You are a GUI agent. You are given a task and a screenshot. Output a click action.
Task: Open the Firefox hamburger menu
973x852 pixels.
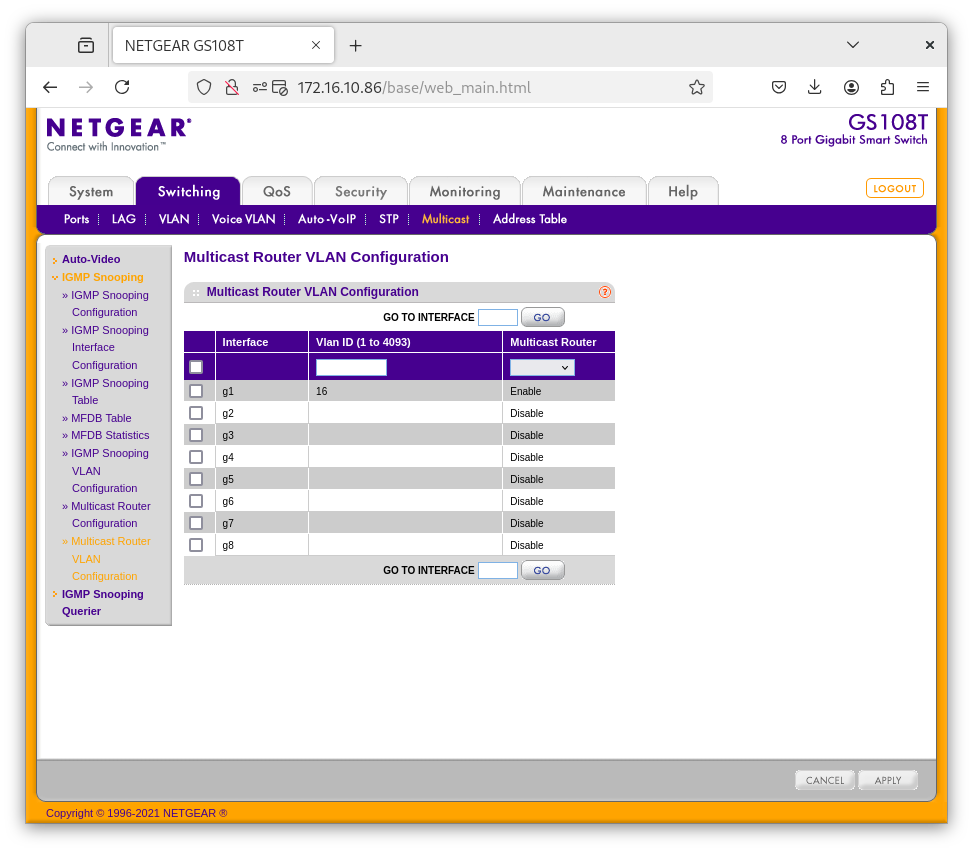click(923, 87)
